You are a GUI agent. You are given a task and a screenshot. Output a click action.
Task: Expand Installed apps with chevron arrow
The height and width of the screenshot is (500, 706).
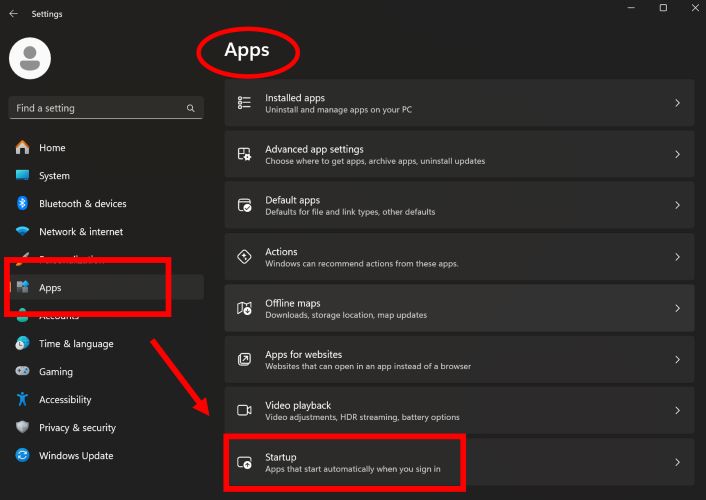[677, 103]
